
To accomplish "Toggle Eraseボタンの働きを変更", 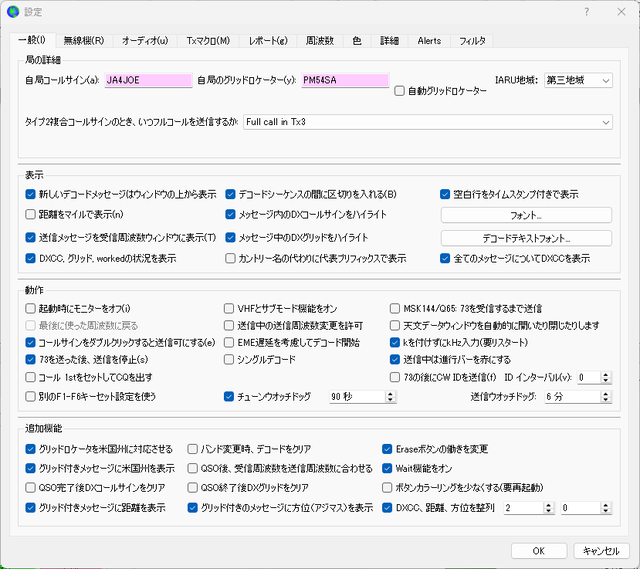I will coord(387,449).
